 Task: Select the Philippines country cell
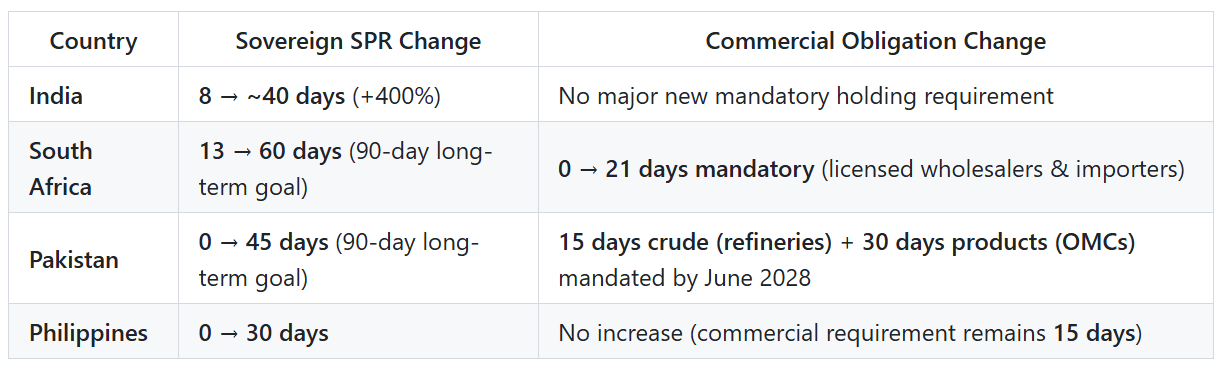pyautogui.click(x=93, y=332)
